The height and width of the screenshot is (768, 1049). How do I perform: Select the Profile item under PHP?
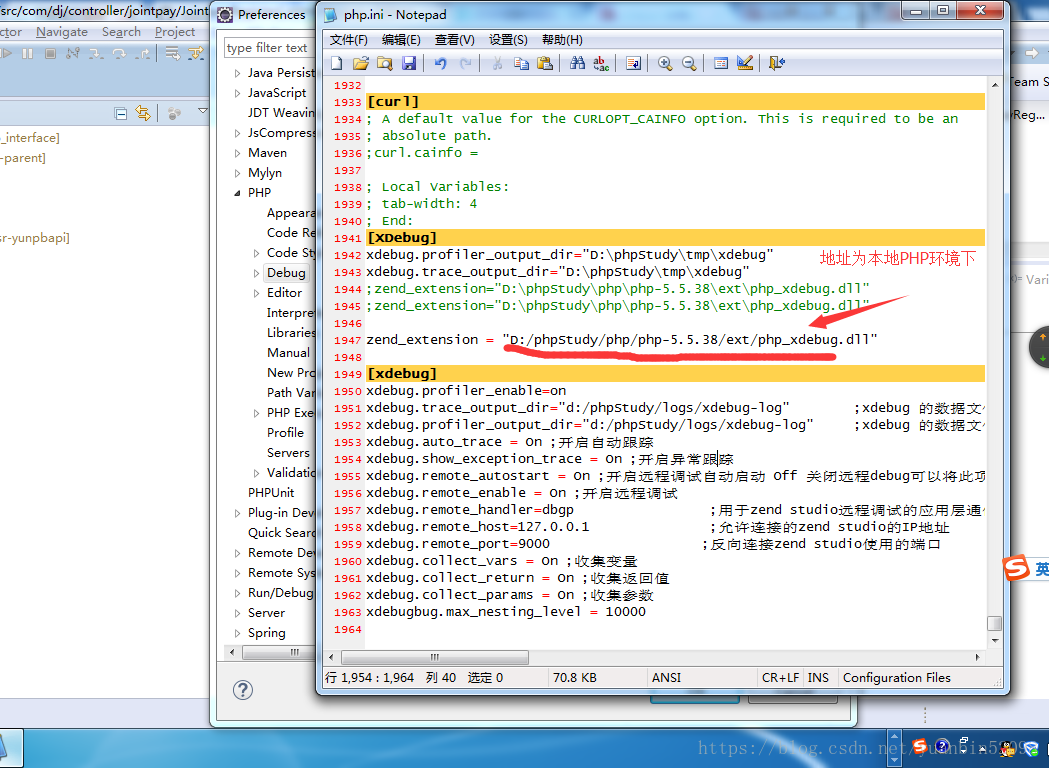285,432
